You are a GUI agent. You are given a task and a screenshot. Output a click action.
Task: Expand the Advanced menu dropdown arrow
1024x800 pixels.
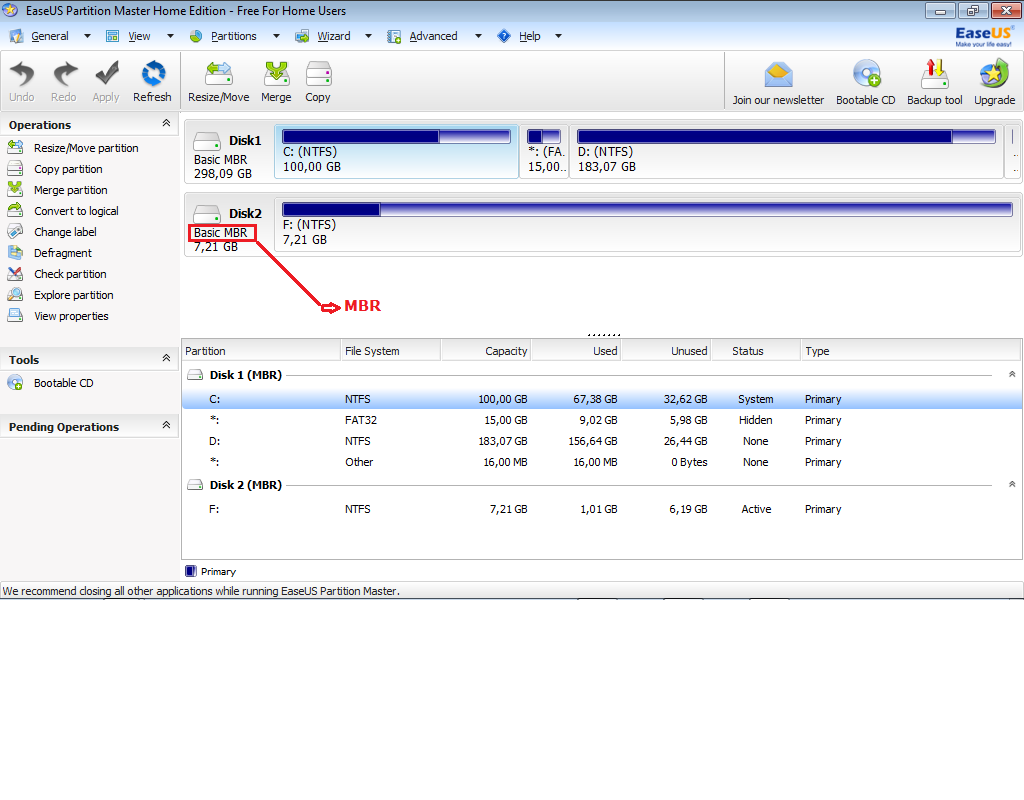478,37
